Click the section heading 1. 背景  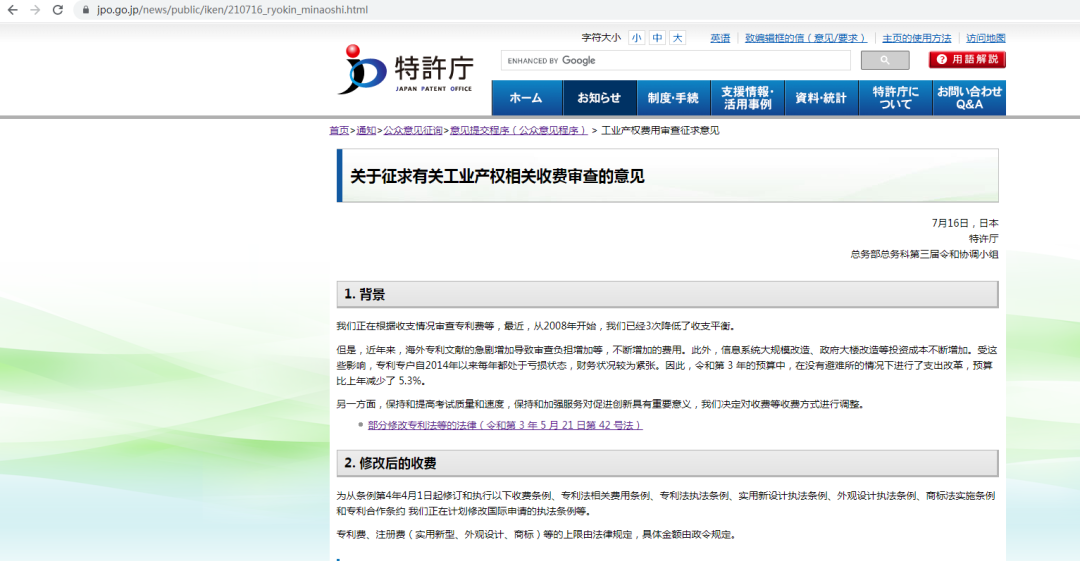(364, 294)
